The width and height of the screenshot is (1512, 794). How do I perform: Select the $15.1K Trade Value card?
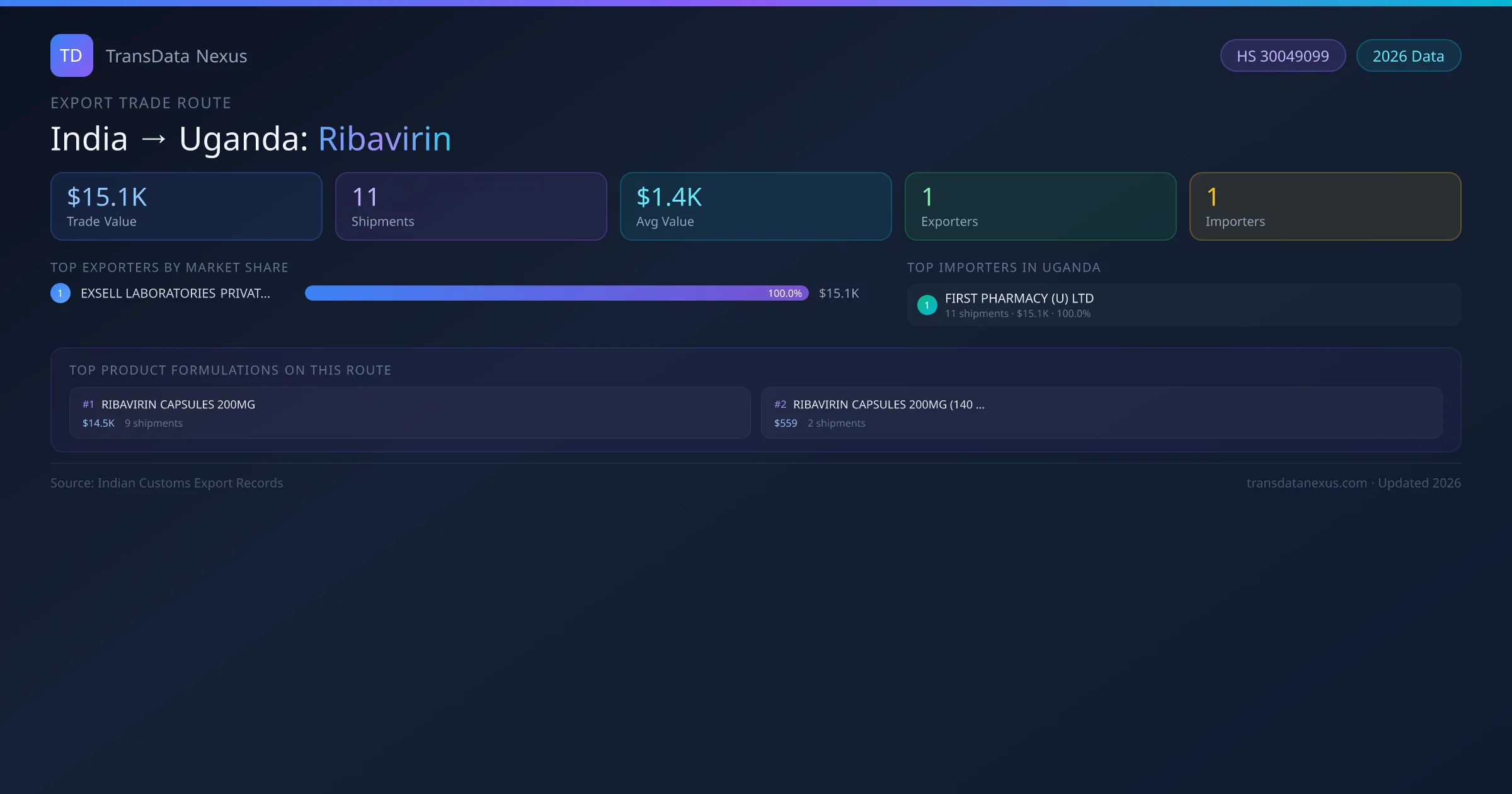pos(186,207)
